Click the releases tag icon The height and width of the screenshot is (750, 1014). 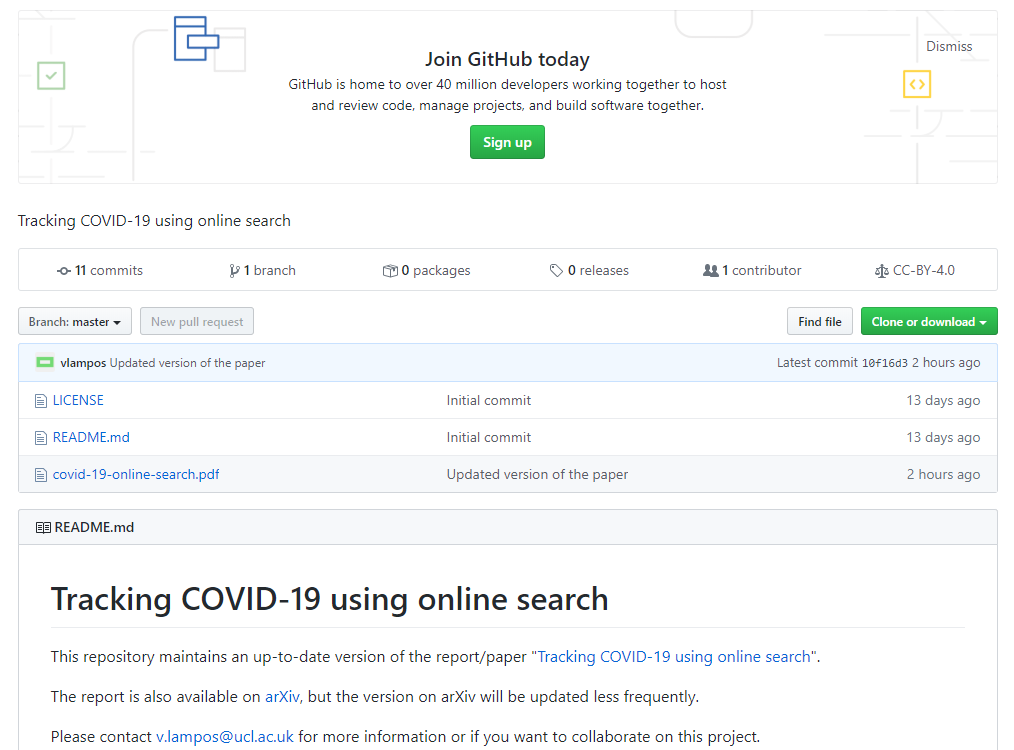click(556, 271)
